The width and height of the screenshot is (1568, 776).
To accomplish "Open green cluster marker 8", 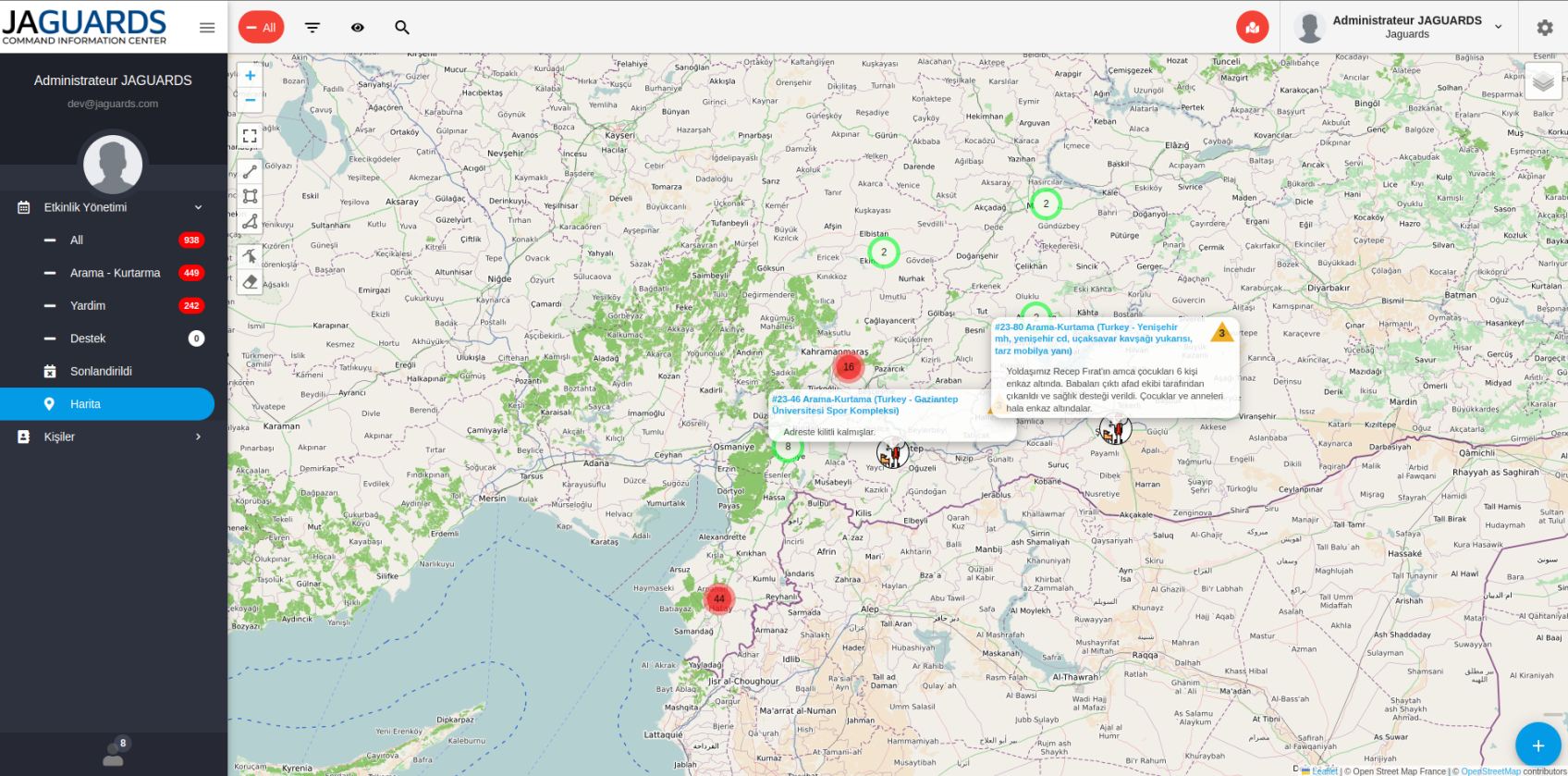I will [x=788, y=447].
